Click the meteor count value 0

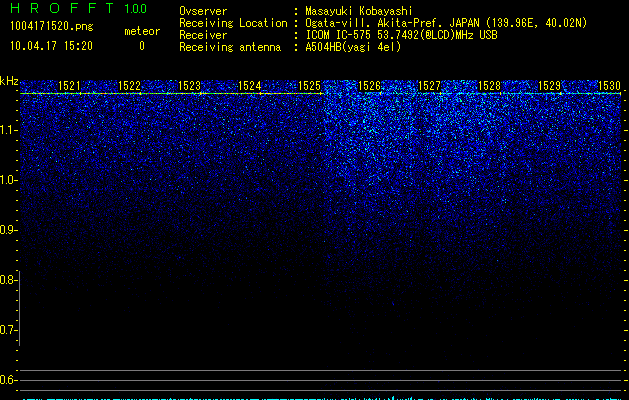tap(142, 46)
